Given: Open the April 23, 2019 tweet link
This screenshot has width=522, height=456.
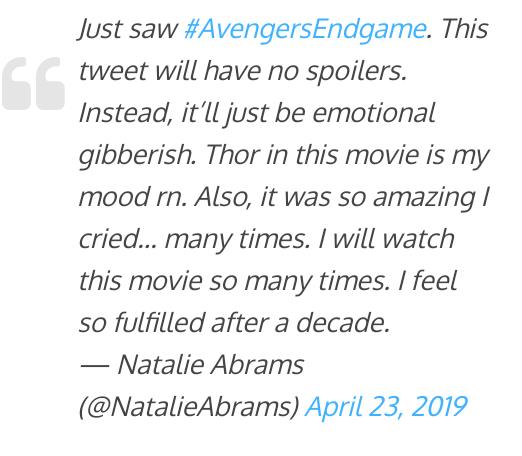Looking at the screenshot, I should [x=386, y=406].
